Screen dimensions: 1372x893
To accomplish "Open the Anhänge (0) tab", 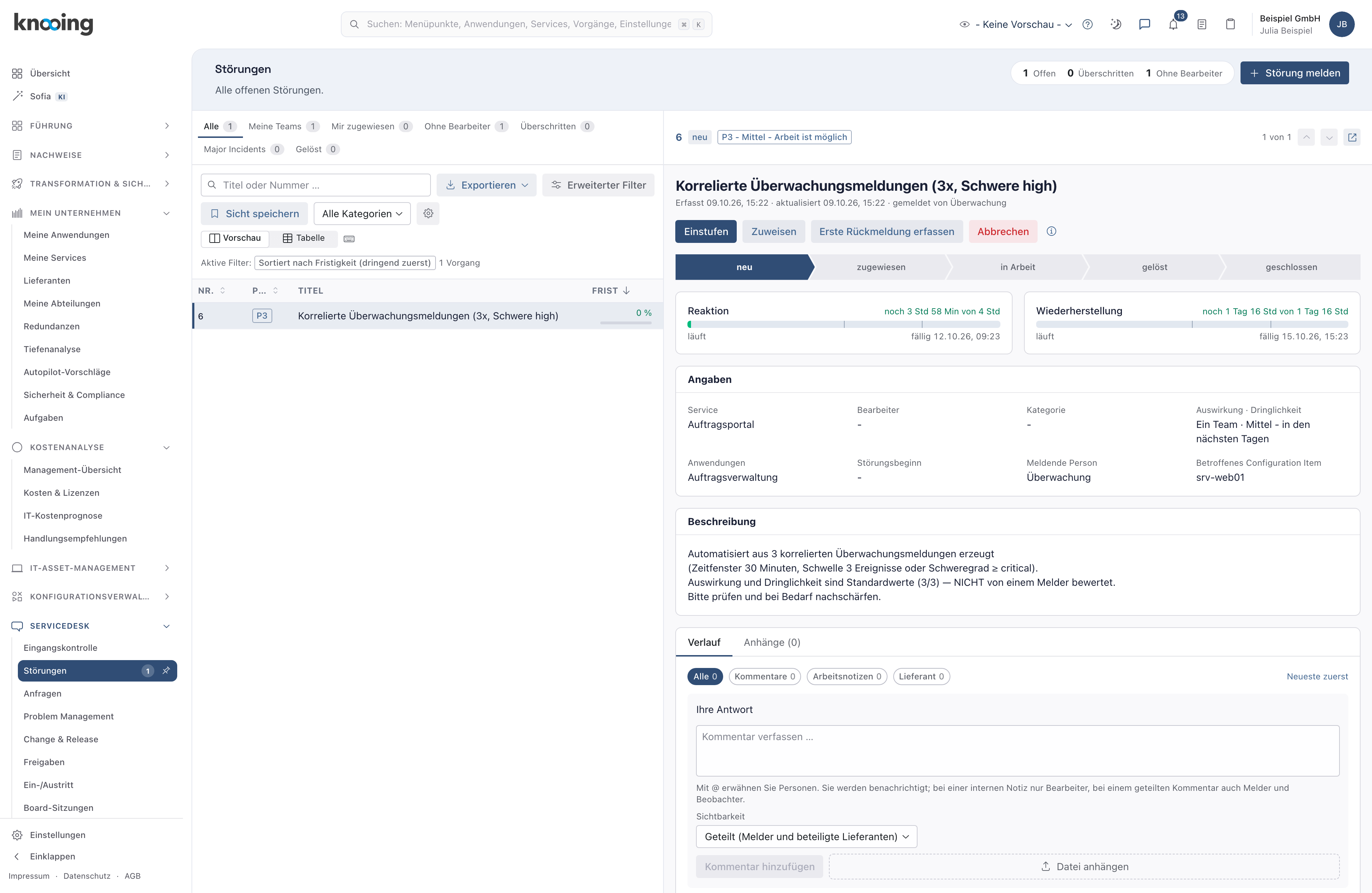I will [x=772, y=642].
